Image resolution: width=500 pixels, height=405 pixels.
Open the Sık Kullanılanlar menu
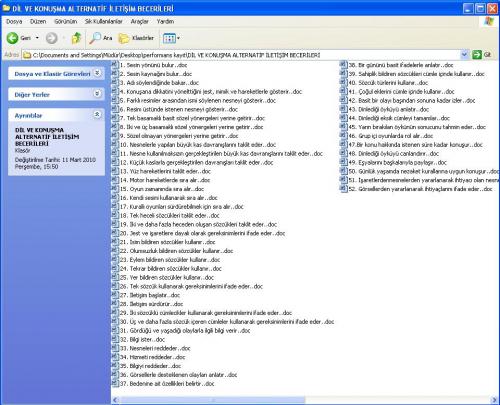coord(104,21)
